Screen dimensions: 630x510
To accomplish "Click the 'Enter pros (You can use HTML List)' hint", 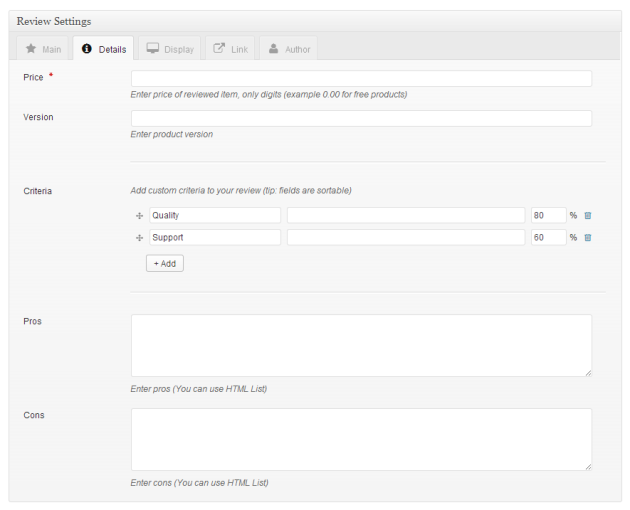I will (x=198, y=389).
